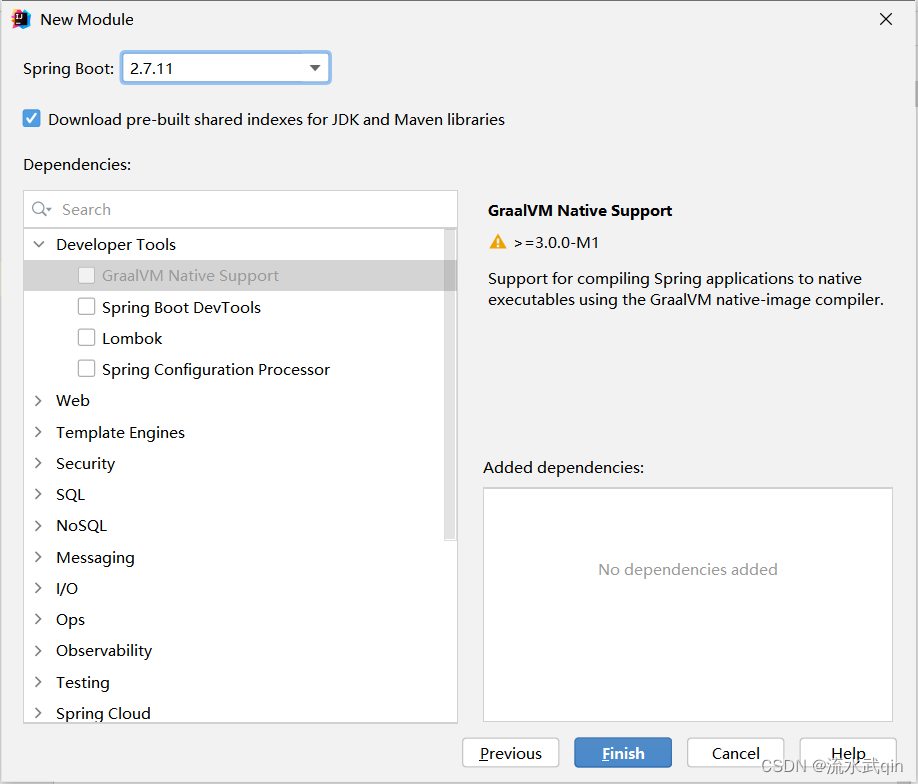The width and height of the screenshot is (918, 784).
Task: Click the dependencies list scrollbar
Action: click(x=450, y=384)
